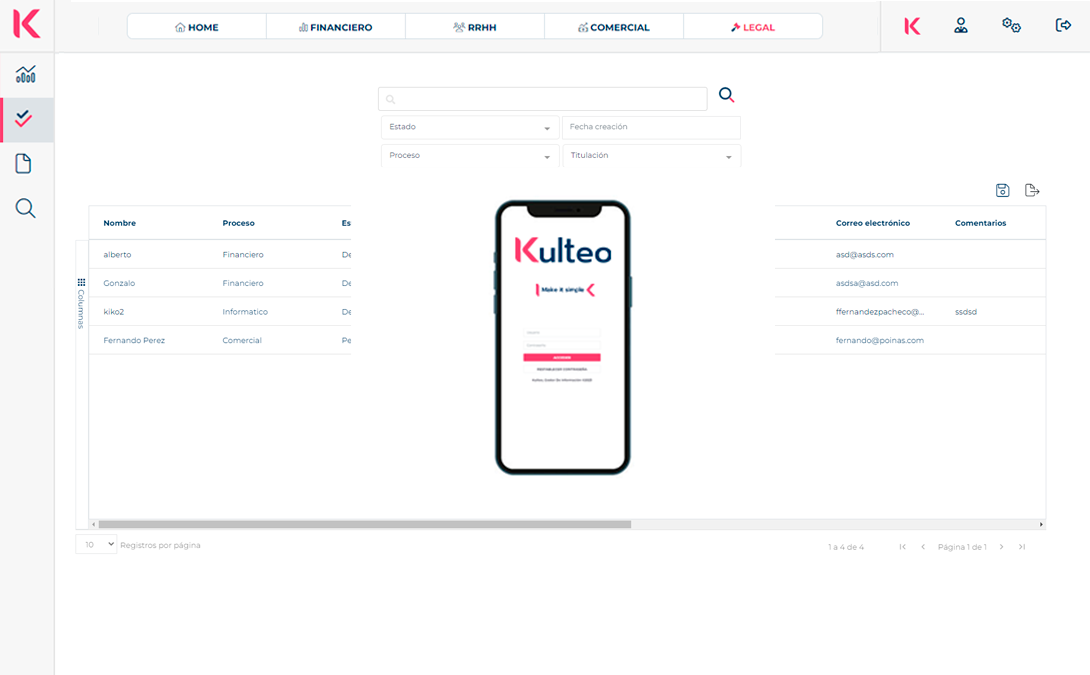The width and height of the screenshot is (1090, 675).
Task: Click the Kulteo K logo in the sidebar
Action: click(26, 24)
